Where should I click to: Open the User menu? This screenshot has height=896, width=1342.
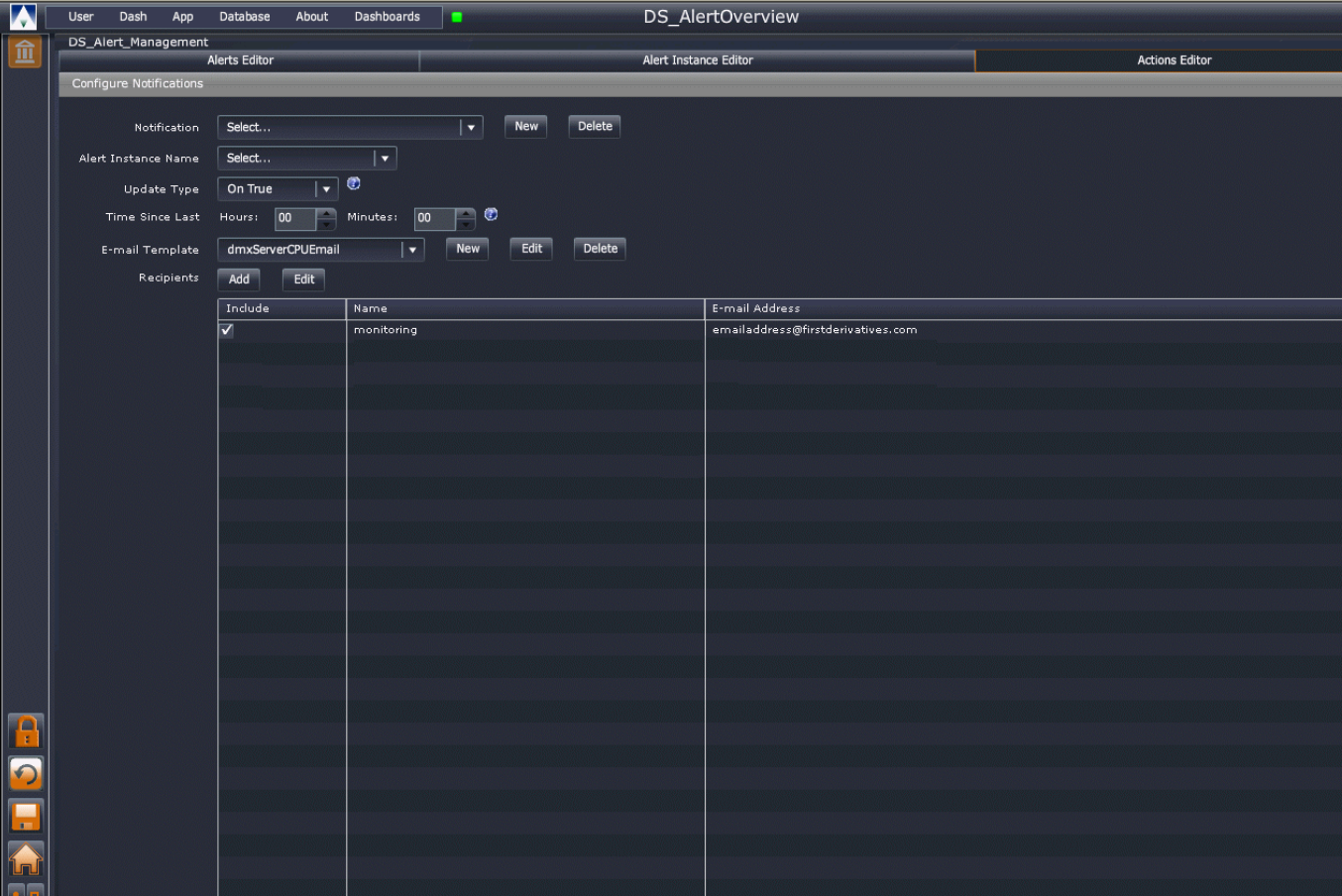tap(81, 17)
